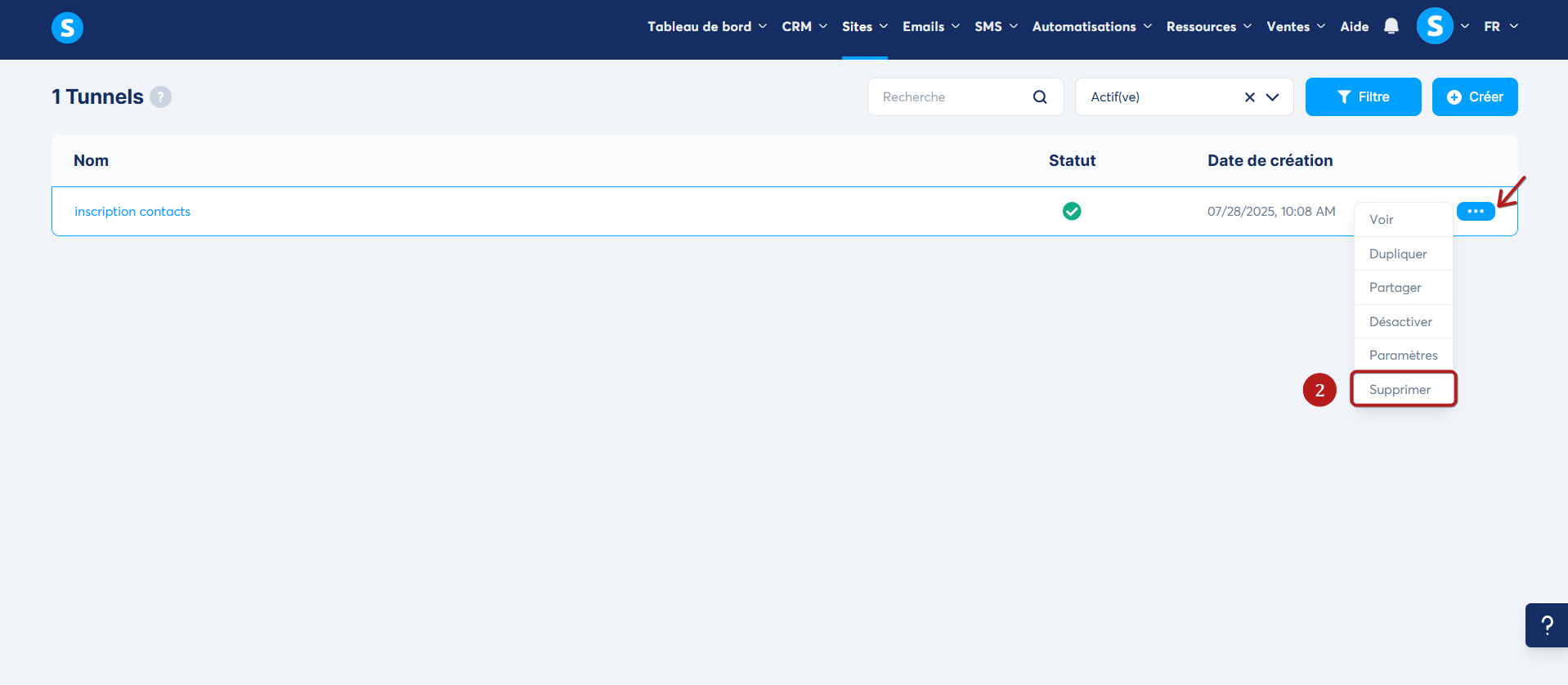Image resolution: width=1568 pixels, height=685 pixels.
Task: Expand the Ventes menu
Action: [1296, 26]
